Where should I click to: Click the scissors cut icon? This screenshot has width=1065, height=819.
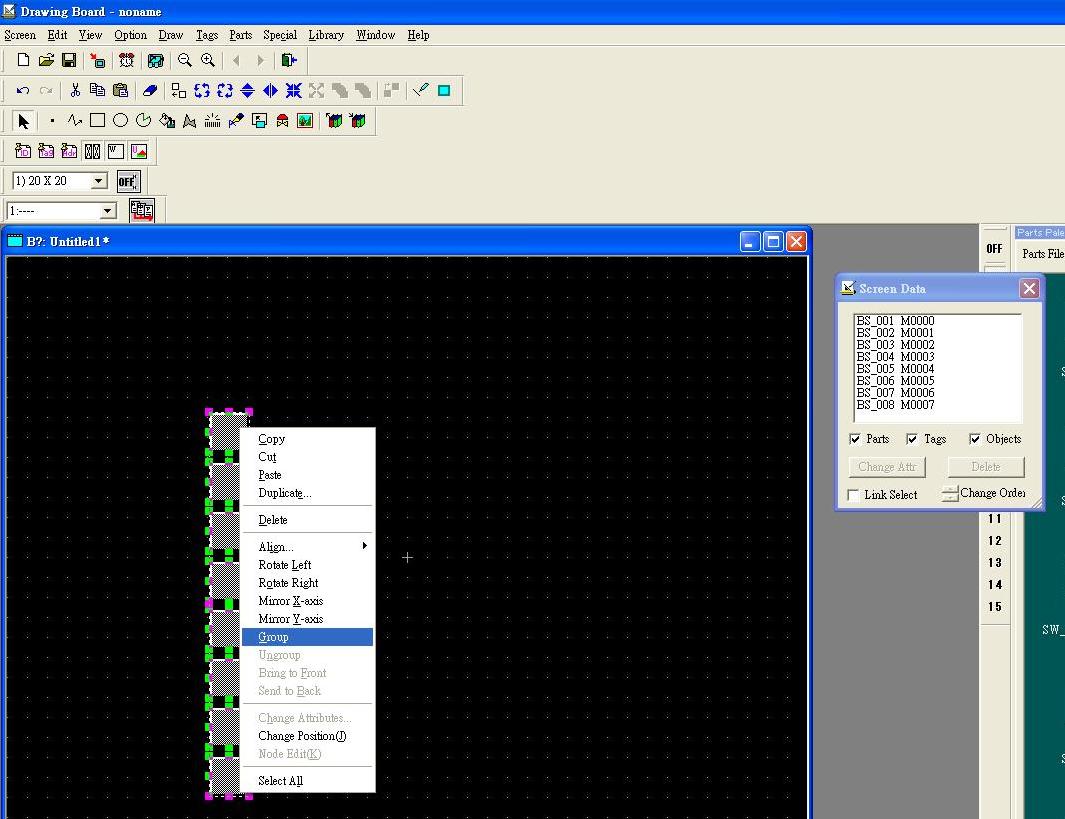75,91
